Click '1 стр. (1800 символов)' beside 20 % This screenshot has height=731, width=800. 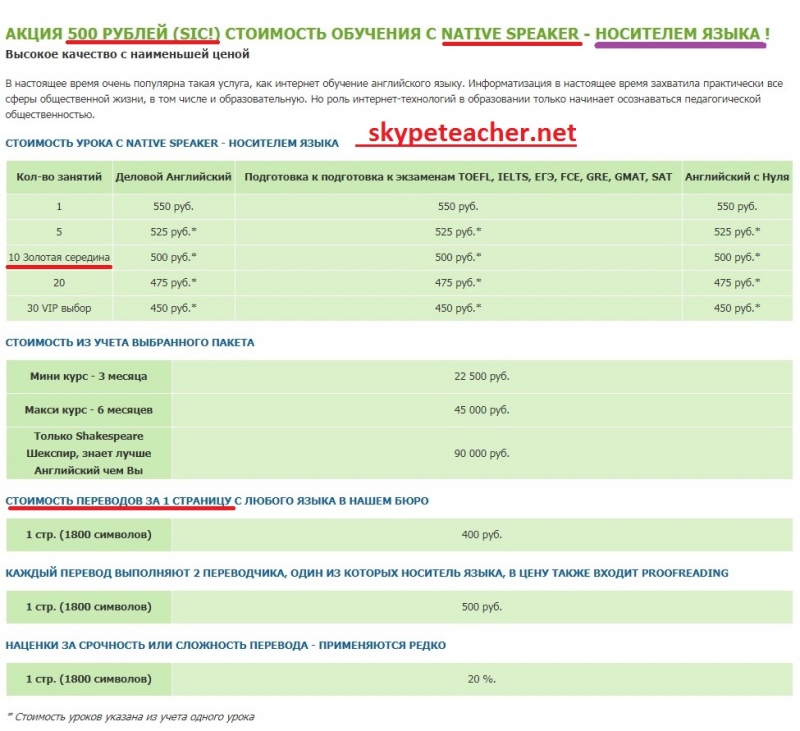tap(88, 679)
